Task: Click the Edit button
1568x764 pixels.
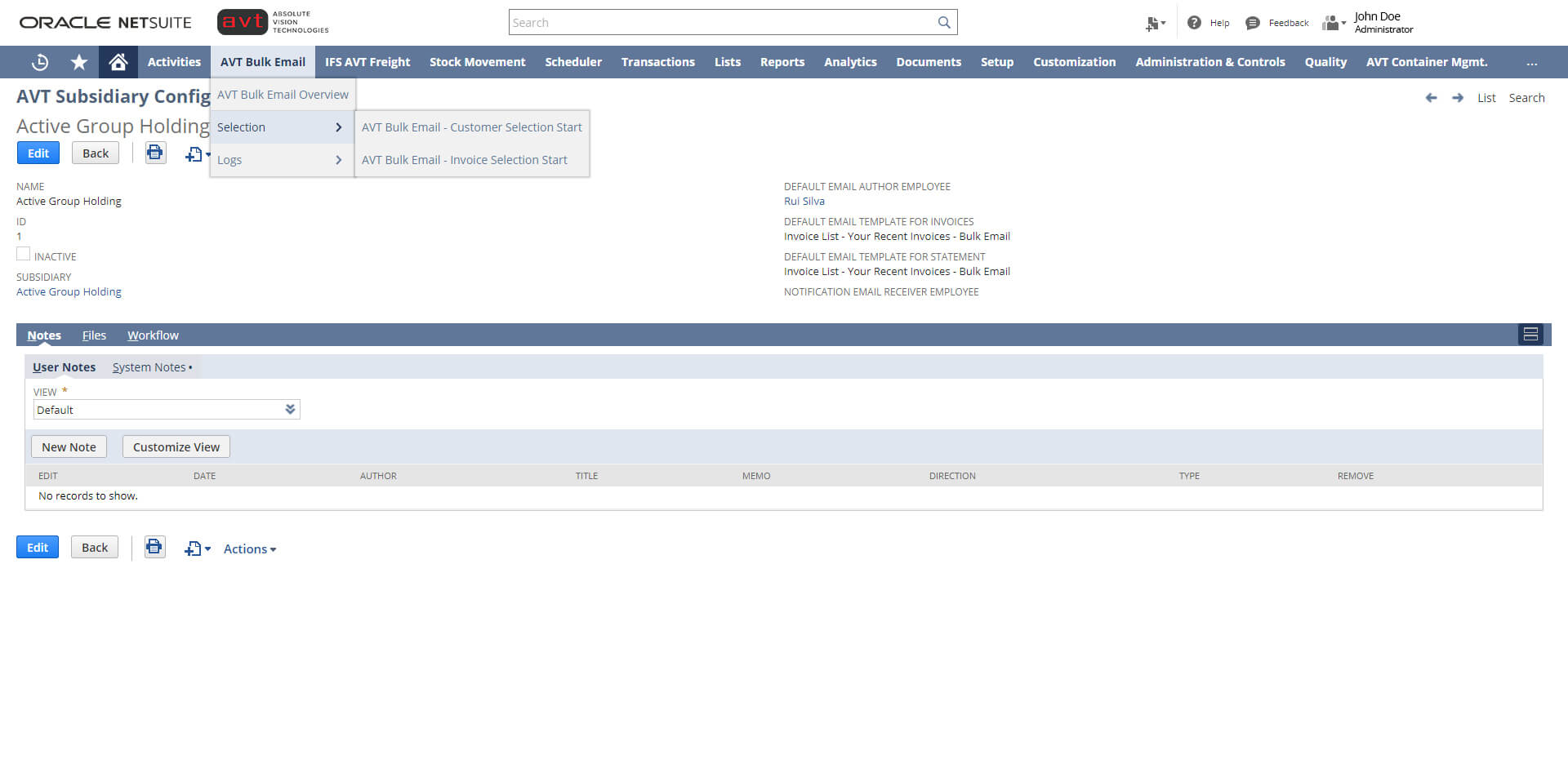Action: pos(38,153)
